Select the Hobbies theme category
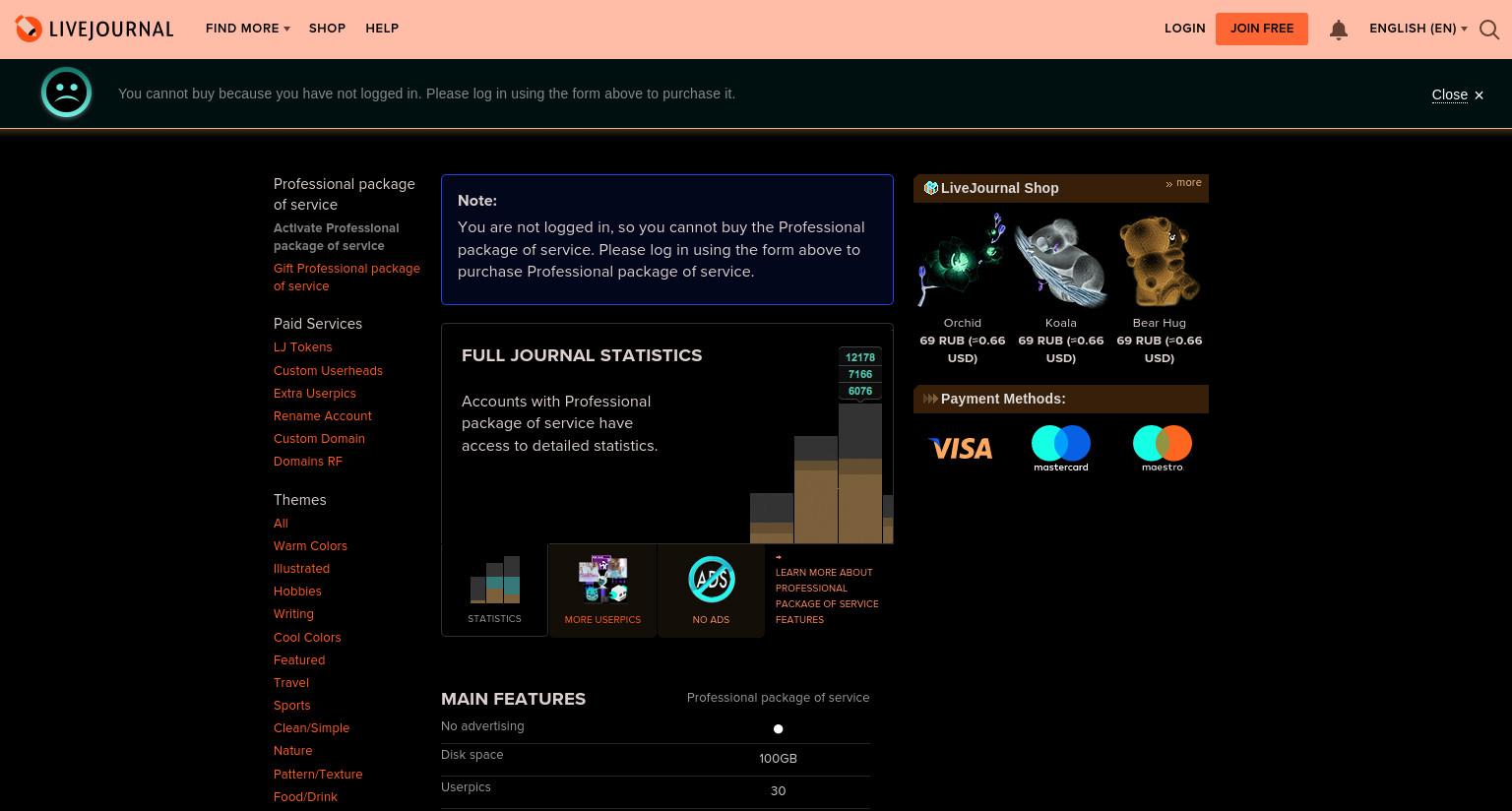The image size is (1512, 811). (297, 592)
